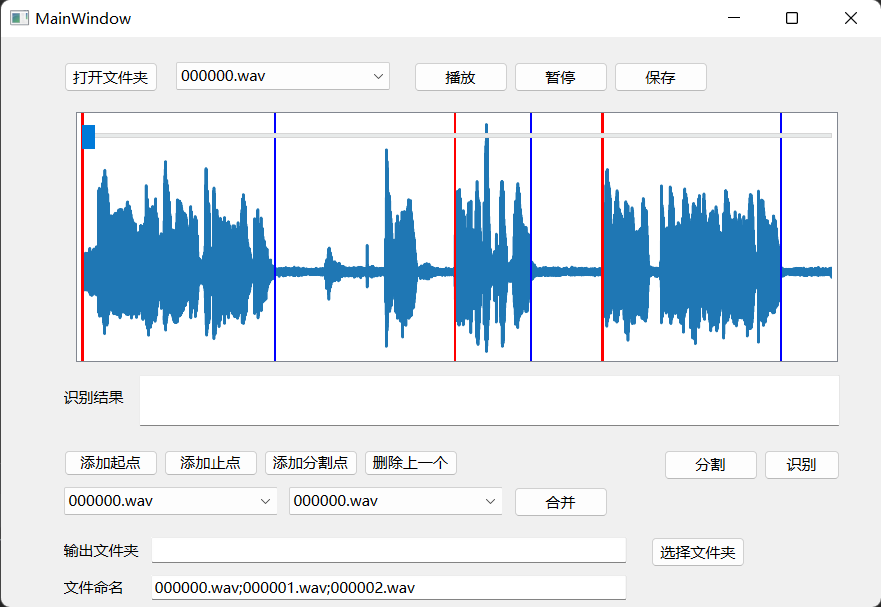Click the third red start marker line
Viewport: 881px width, 607px height.
pos(602,237)
